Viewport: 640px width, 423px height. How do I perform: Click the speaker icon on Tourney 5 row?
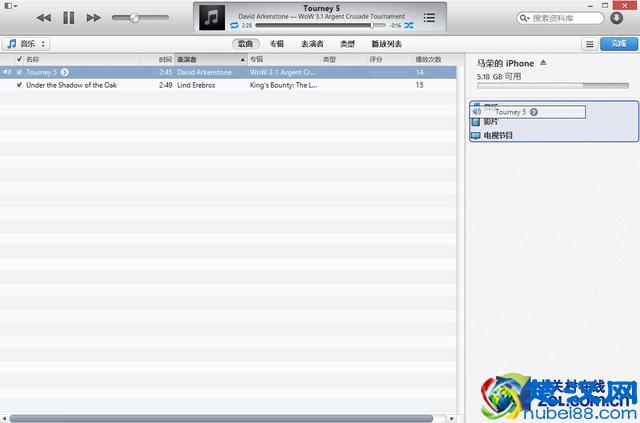tap(7, 72)
